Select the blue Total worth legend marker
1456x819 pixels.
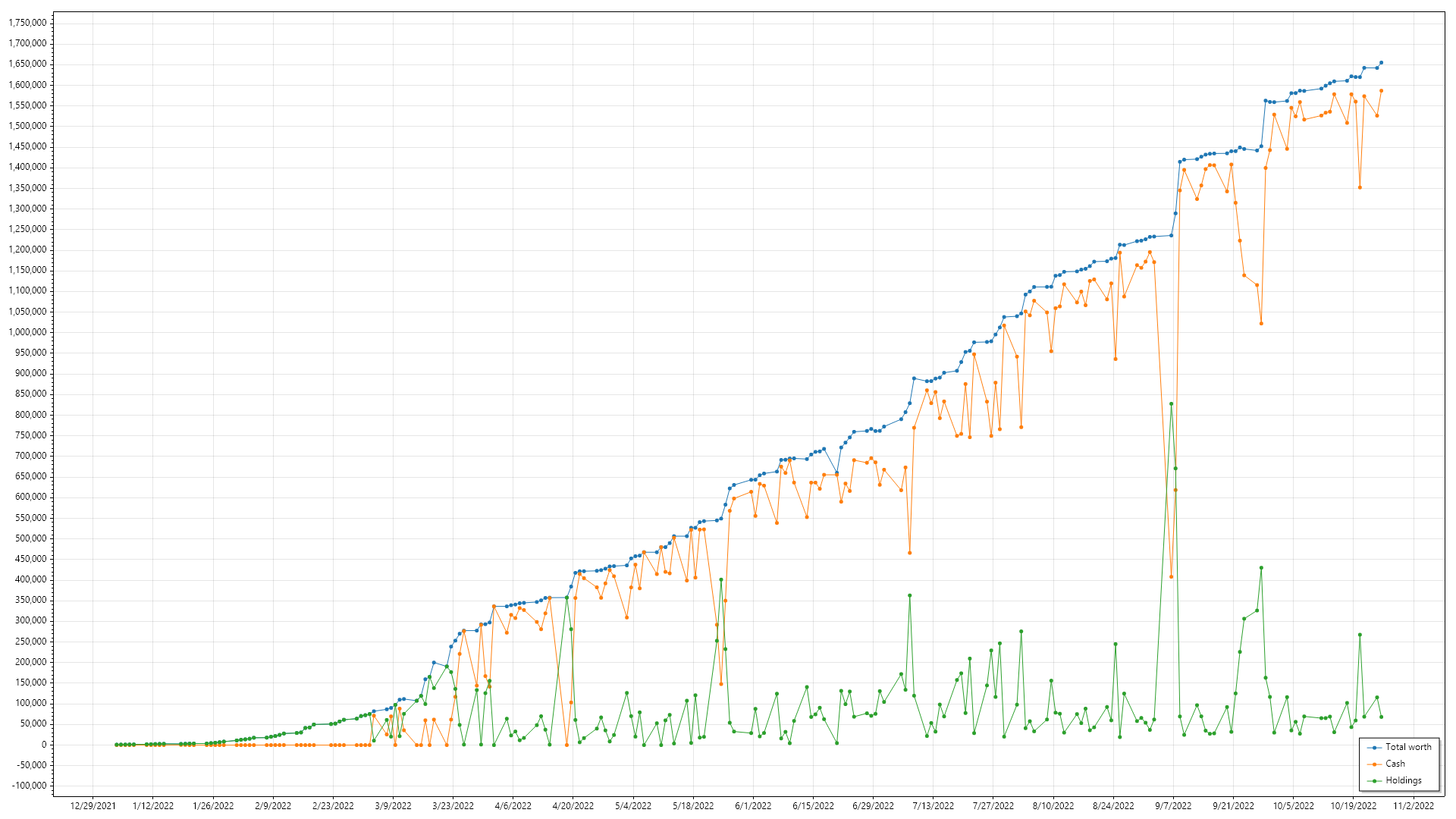click(1374, 748)
